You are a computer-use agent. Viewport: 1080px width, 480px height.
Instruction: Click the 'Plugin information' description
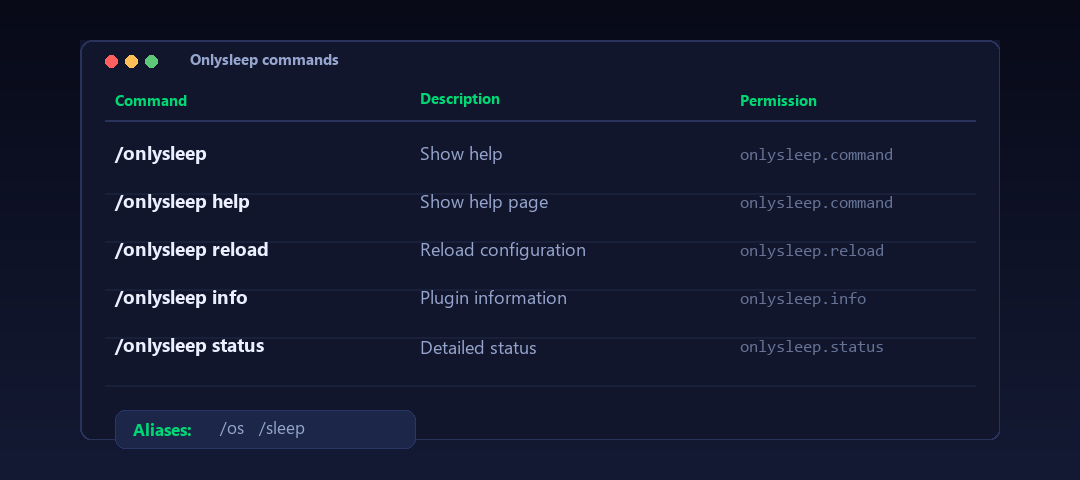pyautogui.click(x=493, y=298)
